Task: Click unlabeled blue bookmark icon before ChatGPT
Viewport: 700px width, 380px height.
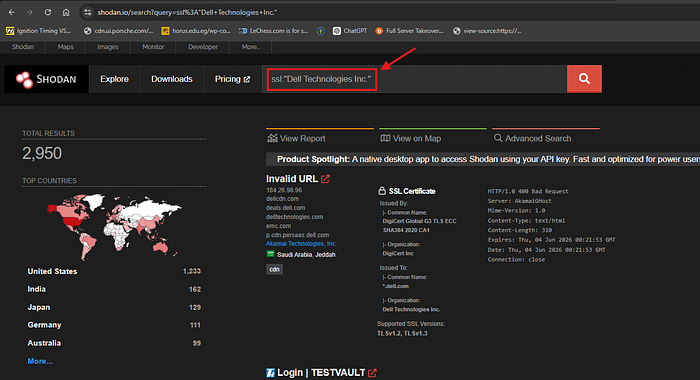Action: (x=321, y=31)
